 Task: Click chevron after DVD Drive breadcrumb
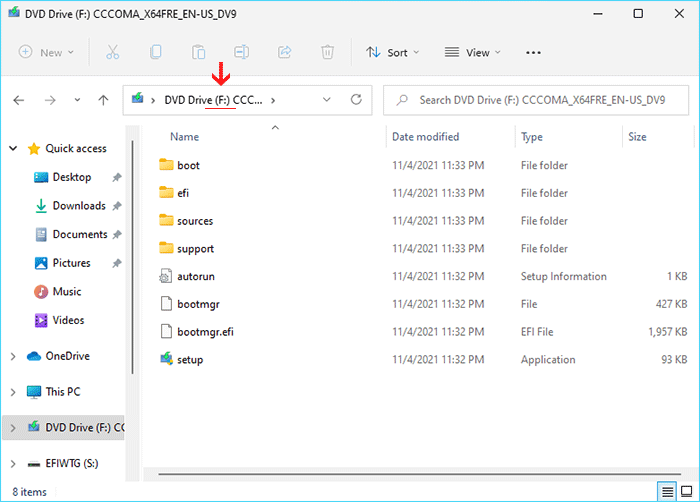pyautogui.click(x=273, y=100)
